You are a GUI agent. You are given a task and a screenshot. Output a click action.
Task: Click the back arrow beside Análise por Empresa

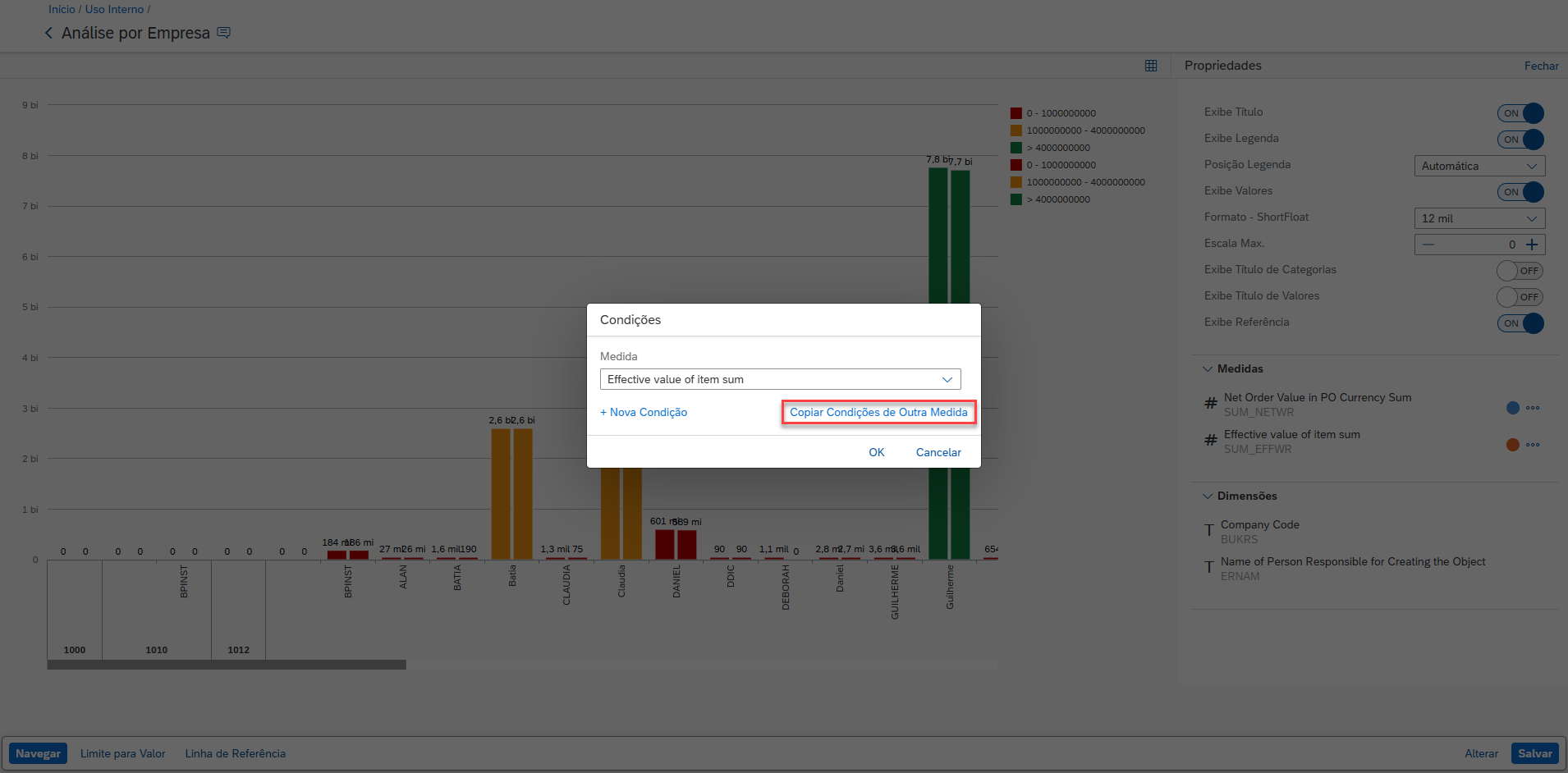click(48, 33)
